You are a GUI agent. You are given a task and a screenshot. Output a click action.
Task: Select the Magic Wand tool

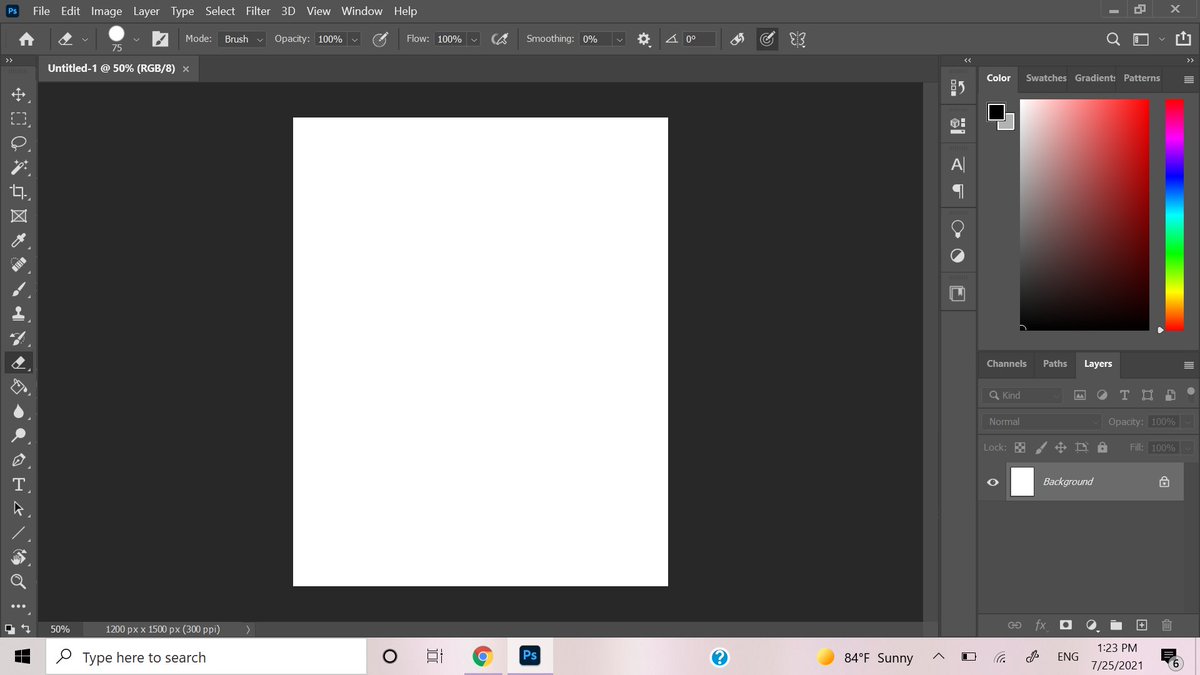(18, 168)
